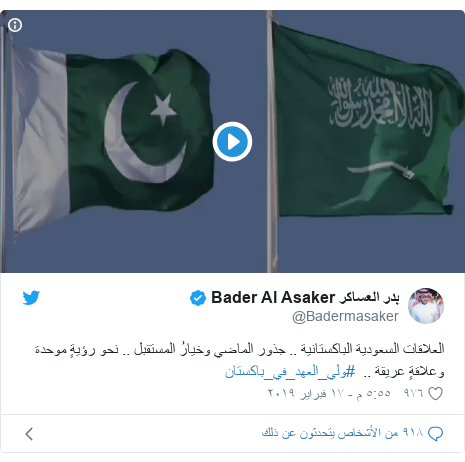Click the first line of tweet text
Screen dimensions: 465x462
pyautogui.click(x=239, y=349)
